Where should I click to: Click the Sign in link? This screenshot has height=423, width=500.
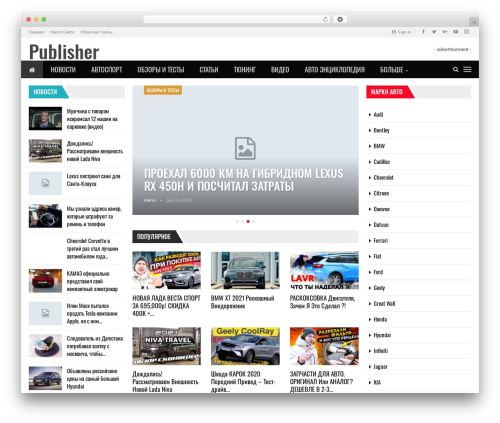click(401, 32)
